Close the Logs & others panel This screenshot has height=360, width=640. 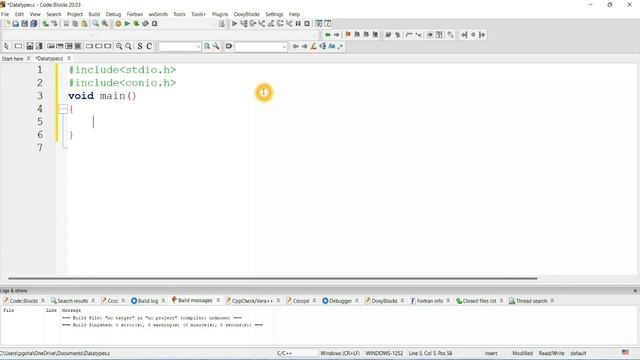pos(635,291)
